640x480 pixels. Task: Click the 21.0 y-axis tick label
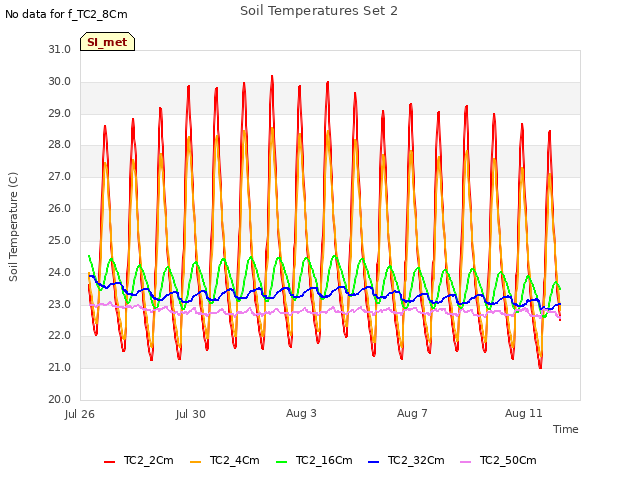tap(60, 367)
